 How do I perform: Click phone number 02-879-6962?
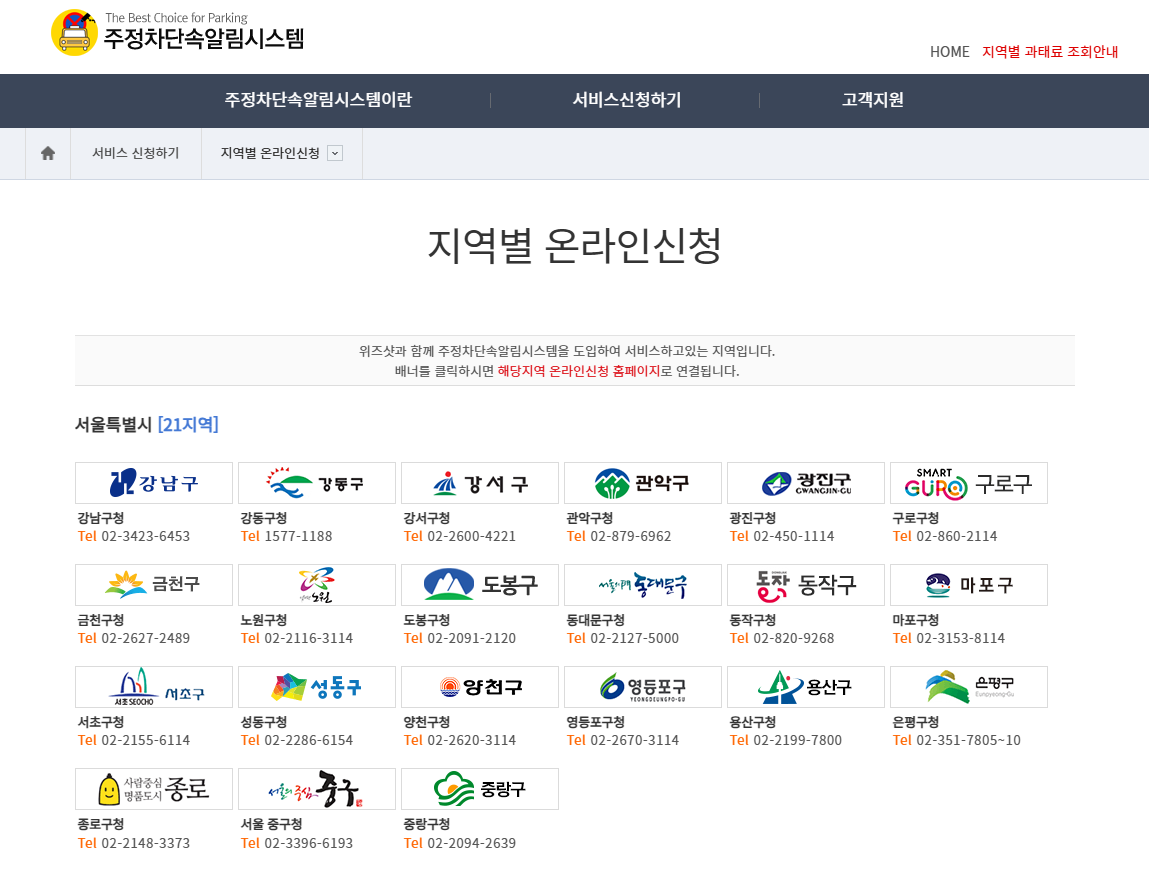tap(631, 536)
